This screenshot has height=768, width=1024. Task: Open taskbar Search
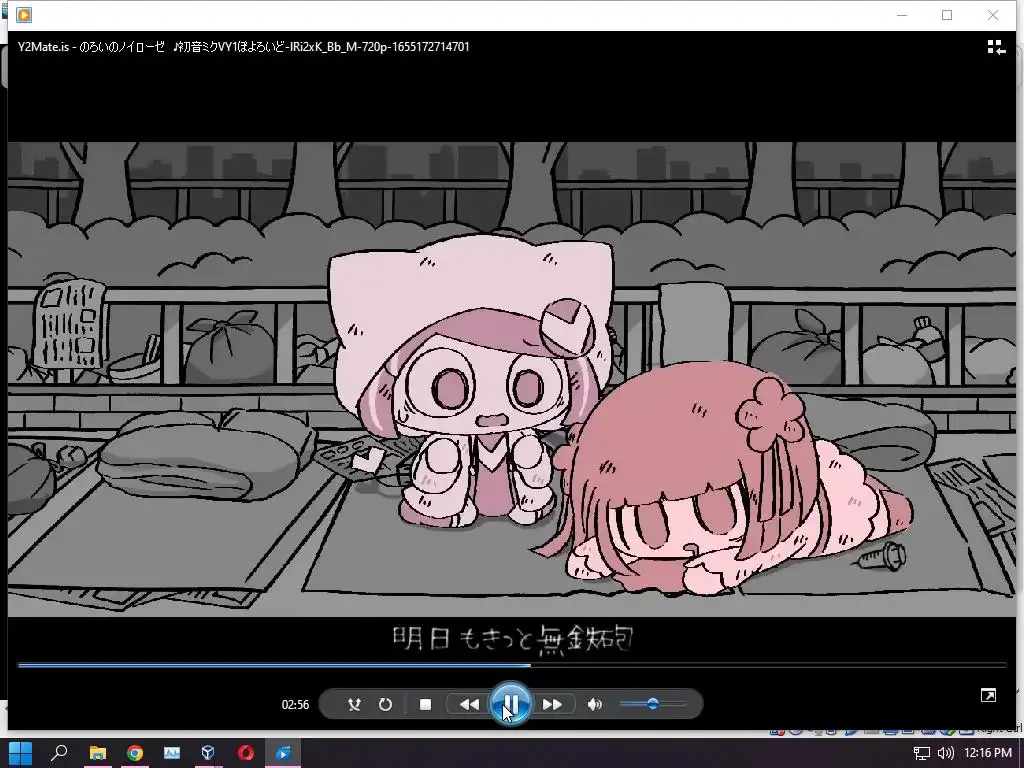point(59,753)
